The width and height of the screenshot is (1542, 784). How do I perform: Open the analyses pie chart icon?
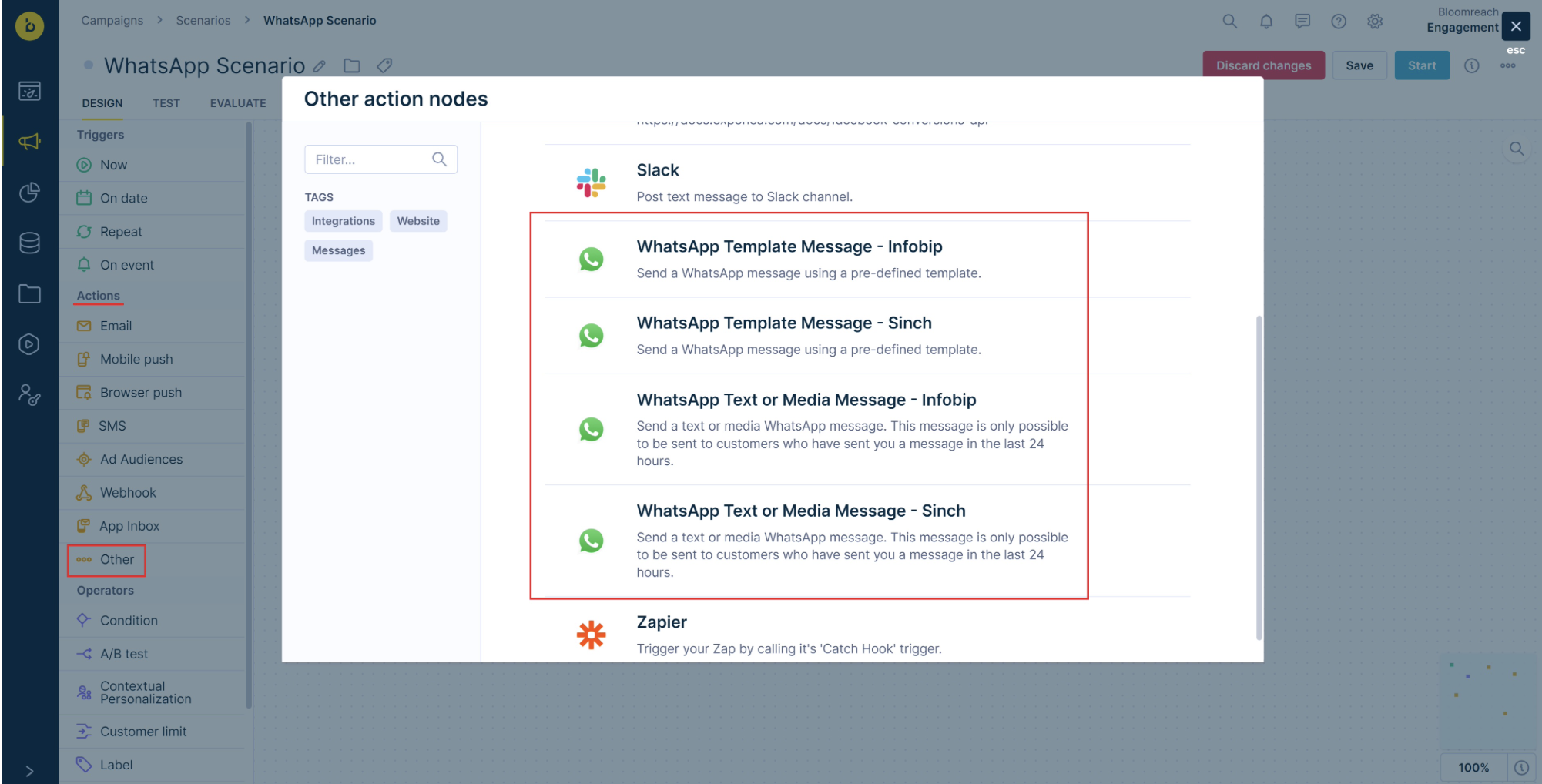pyautogui.click(x=29, y=193)
